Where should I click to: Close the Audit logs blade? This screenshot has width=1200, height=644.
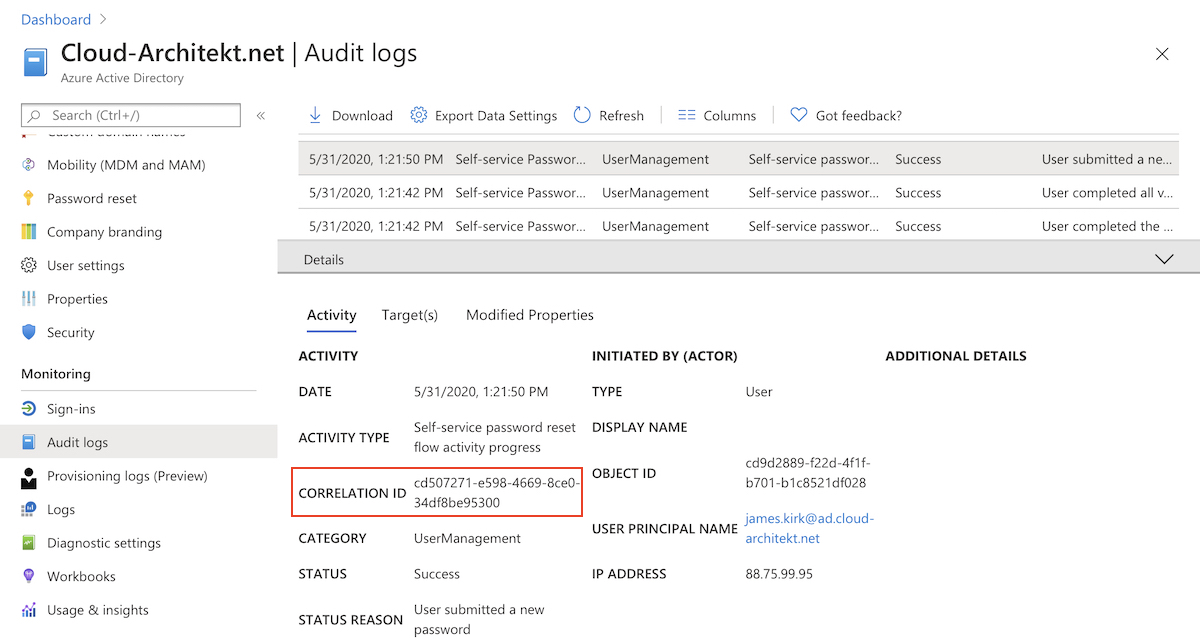pyautogui.click(x=1162, y=54)
